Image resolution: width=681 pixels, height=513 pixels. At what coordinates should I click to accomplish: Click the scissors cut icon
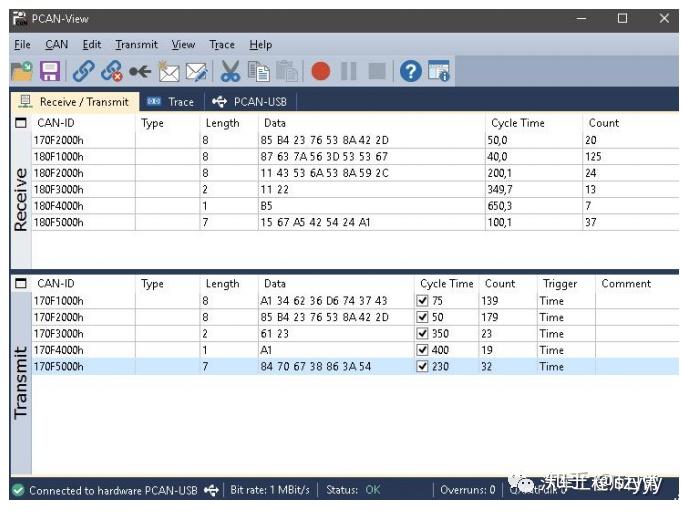[x=230, y=71]
